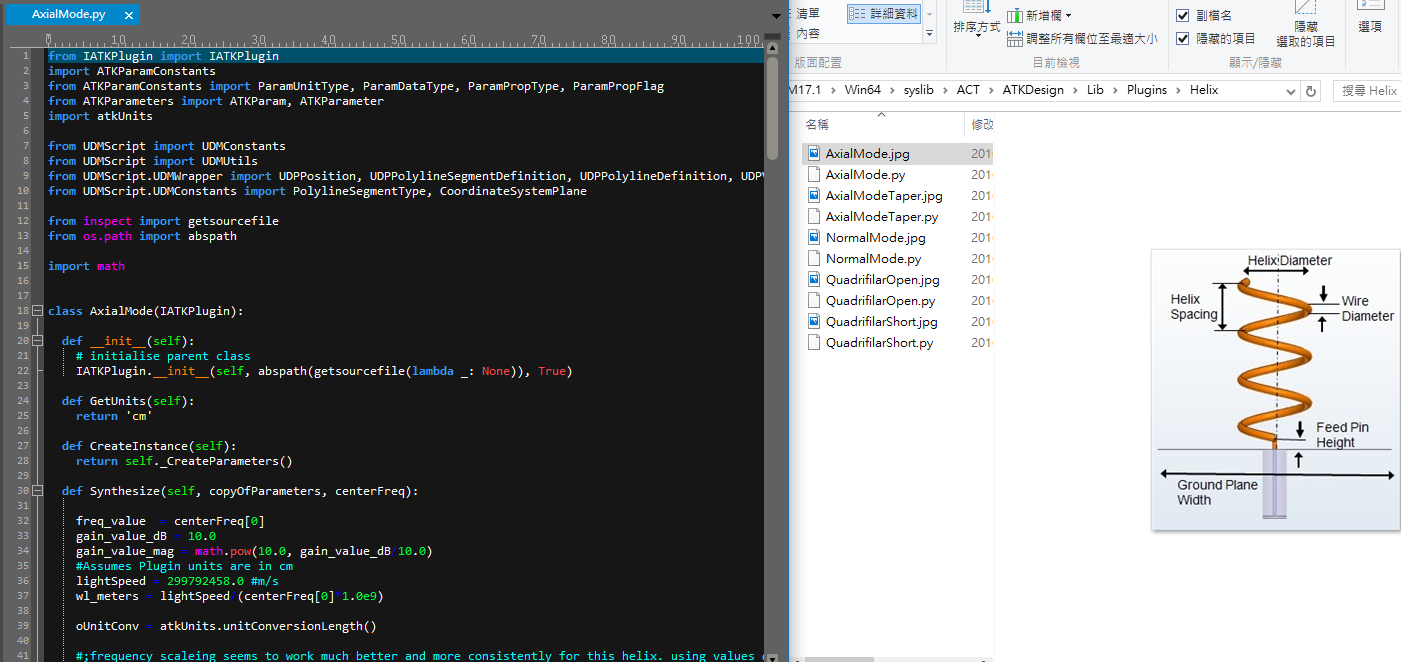Collapse the class AxialMode code fold

pos(38,311)
